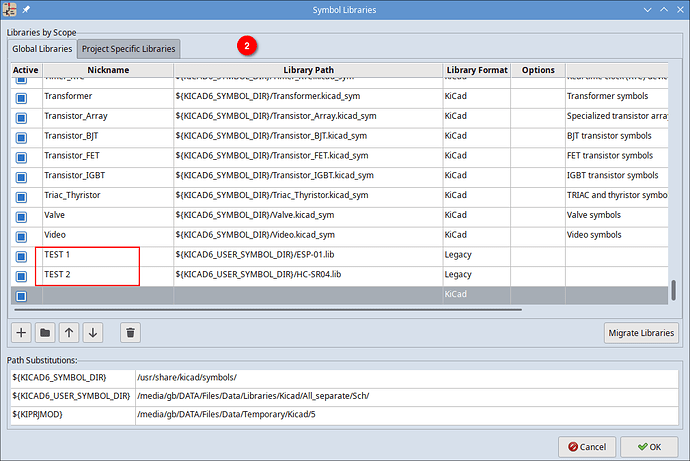Screen dimensions: 690x461
Task: Click the ESP-01.lib library path cell
Action: click(x=308, y=255)
